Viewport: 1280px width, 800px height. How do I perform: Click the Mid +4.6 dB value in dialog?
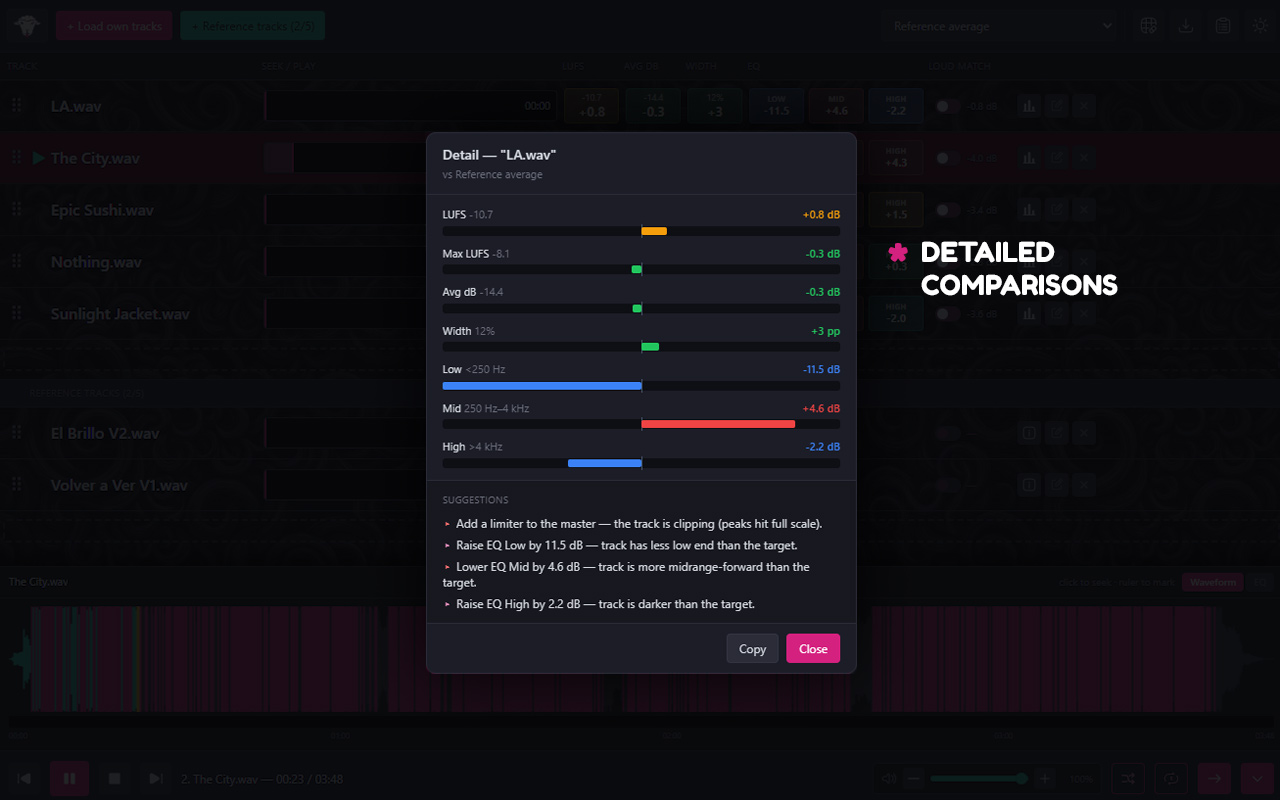821,408
